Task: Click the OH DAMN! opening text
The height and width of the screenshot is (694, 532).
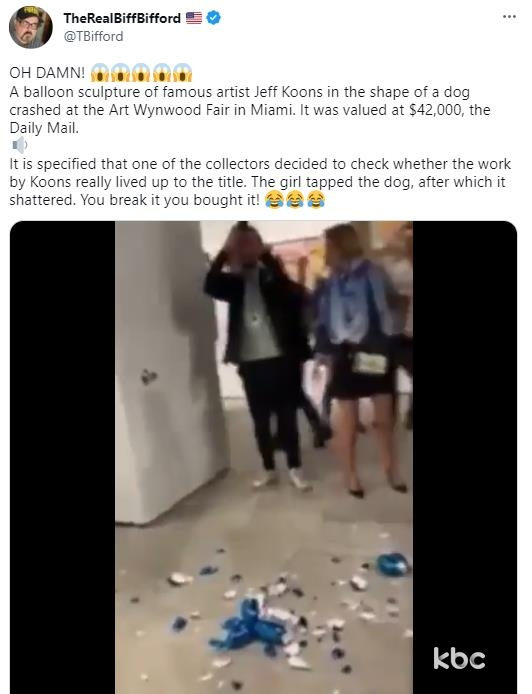Action: tap(47, 73)
